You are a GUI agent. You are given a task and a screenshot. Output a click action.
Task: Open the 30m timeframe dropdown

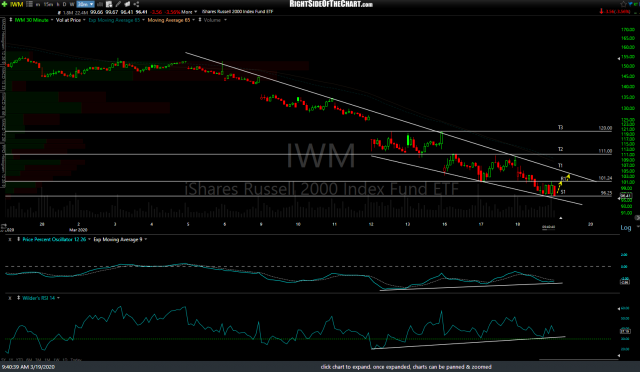pos(85,4)
